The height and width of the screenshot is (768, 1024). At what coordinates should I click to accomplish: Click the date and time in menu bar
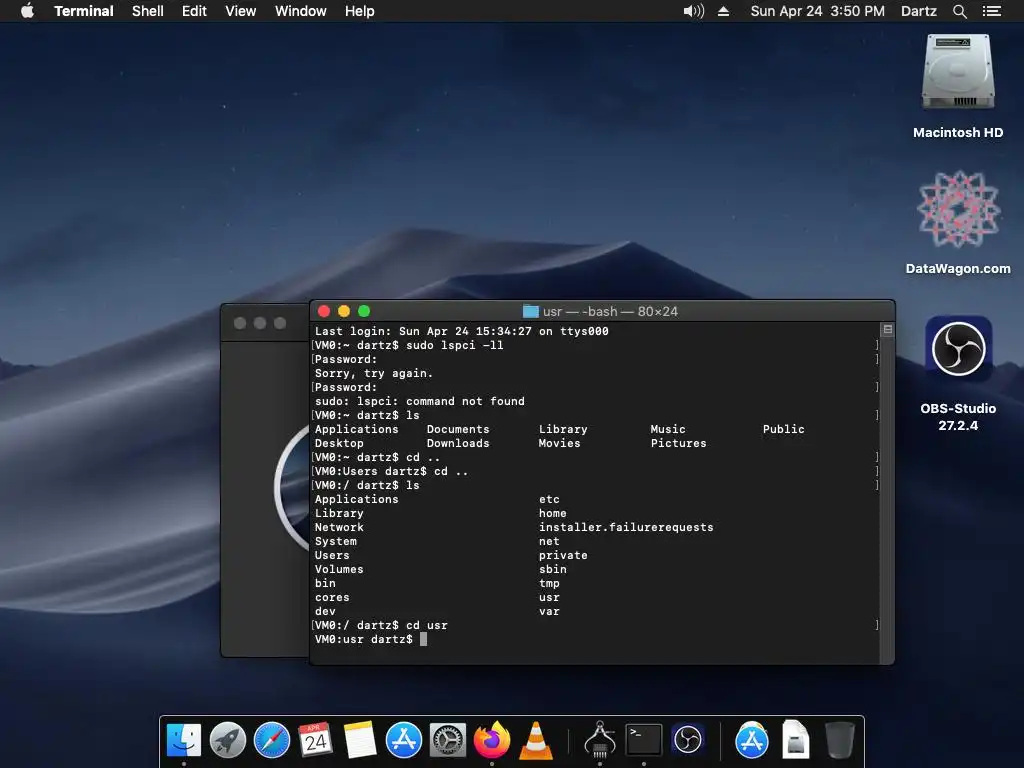coord(818,11)
